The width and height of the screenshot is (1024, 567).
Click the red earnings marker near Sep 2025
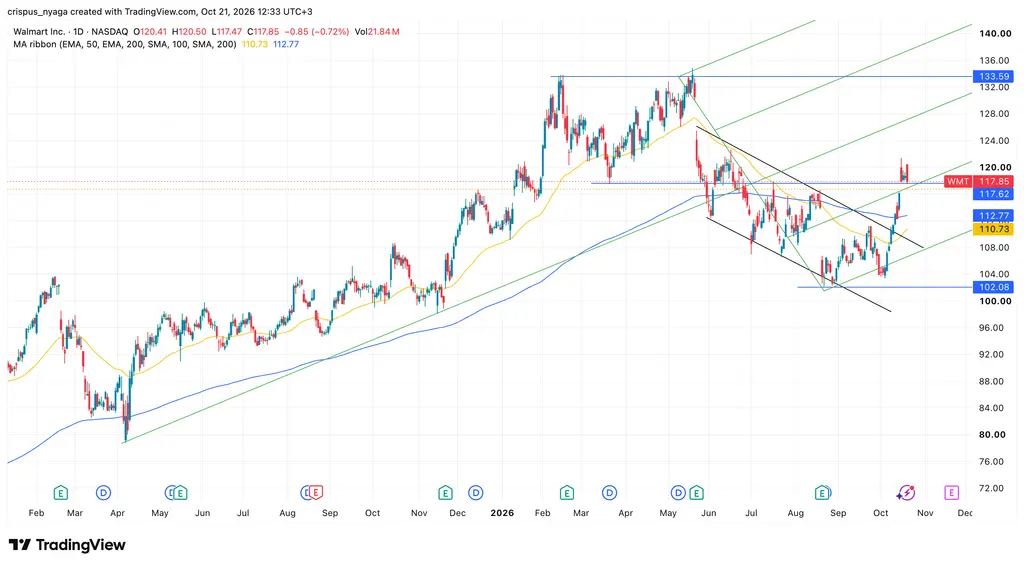click(316, 493)
